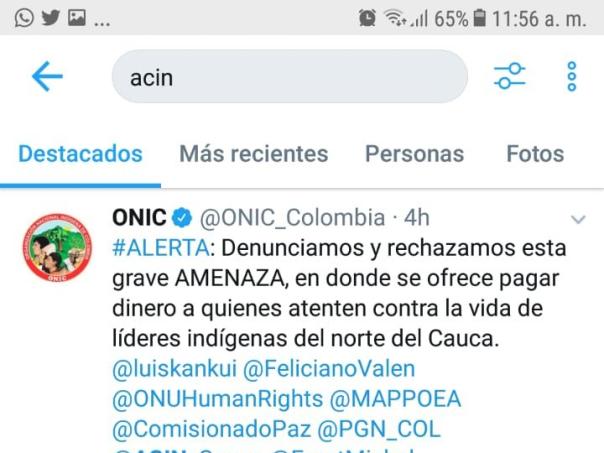Tap the gallery image notification icon
The image size is (604, 453).
[x=77, y=18]
